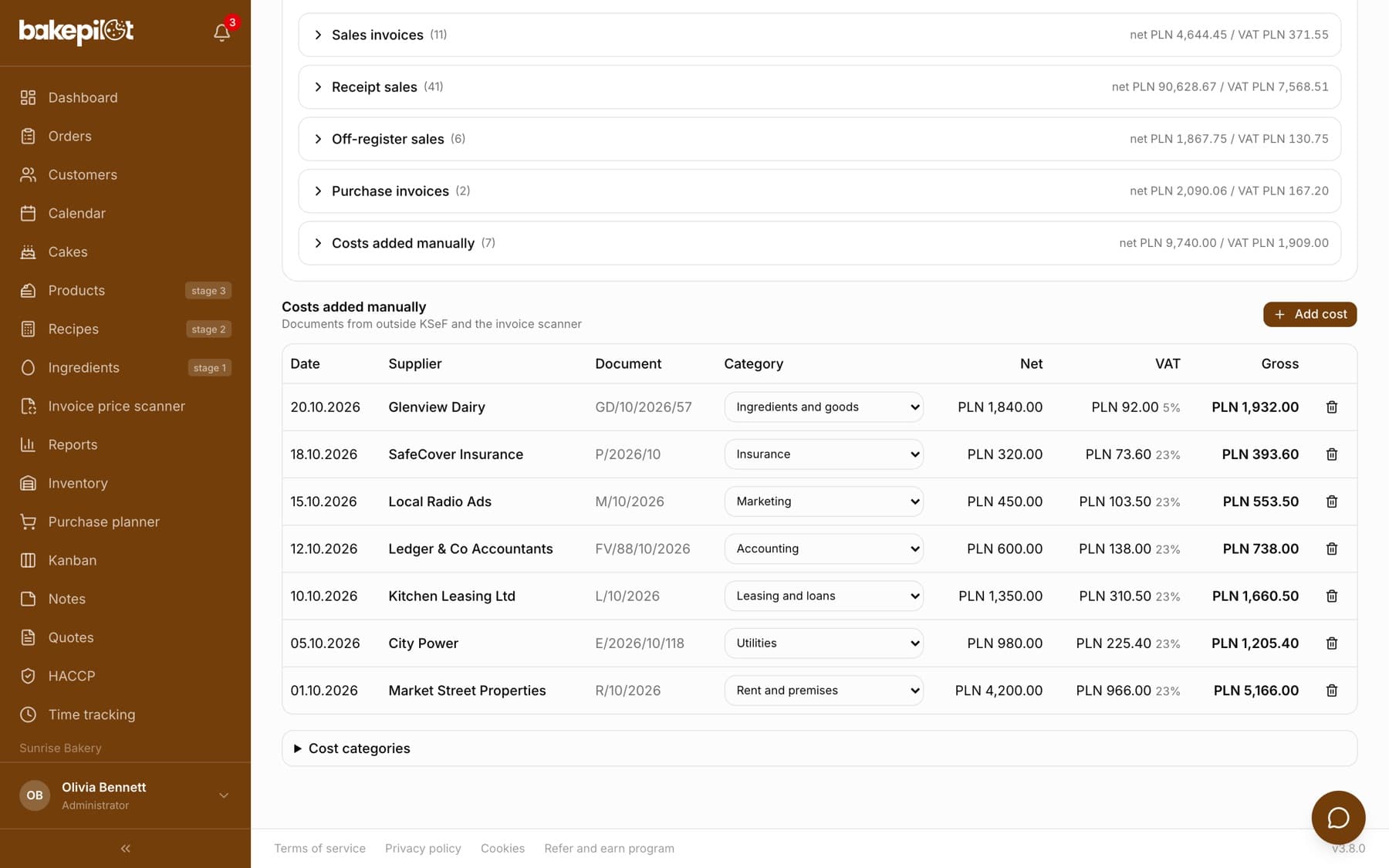Expand the Purchase invoices section
This screenshot has height=868, width=1389.
click(x=820, y=191)
